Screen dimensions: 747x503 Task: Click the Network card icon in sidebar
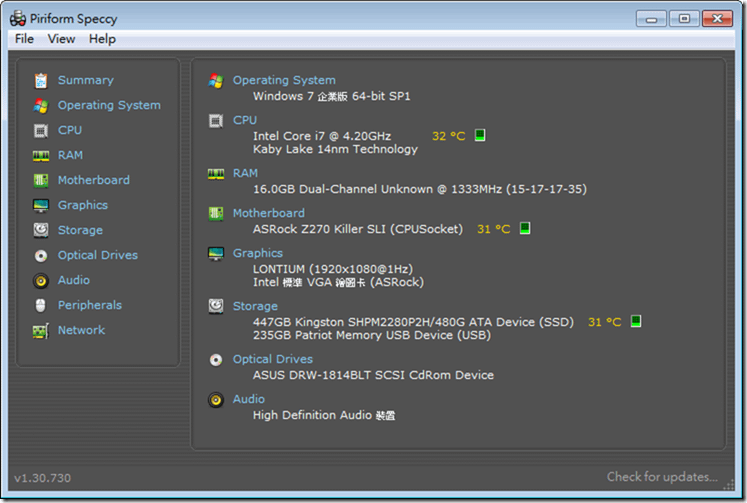click(x=41, y=331)
